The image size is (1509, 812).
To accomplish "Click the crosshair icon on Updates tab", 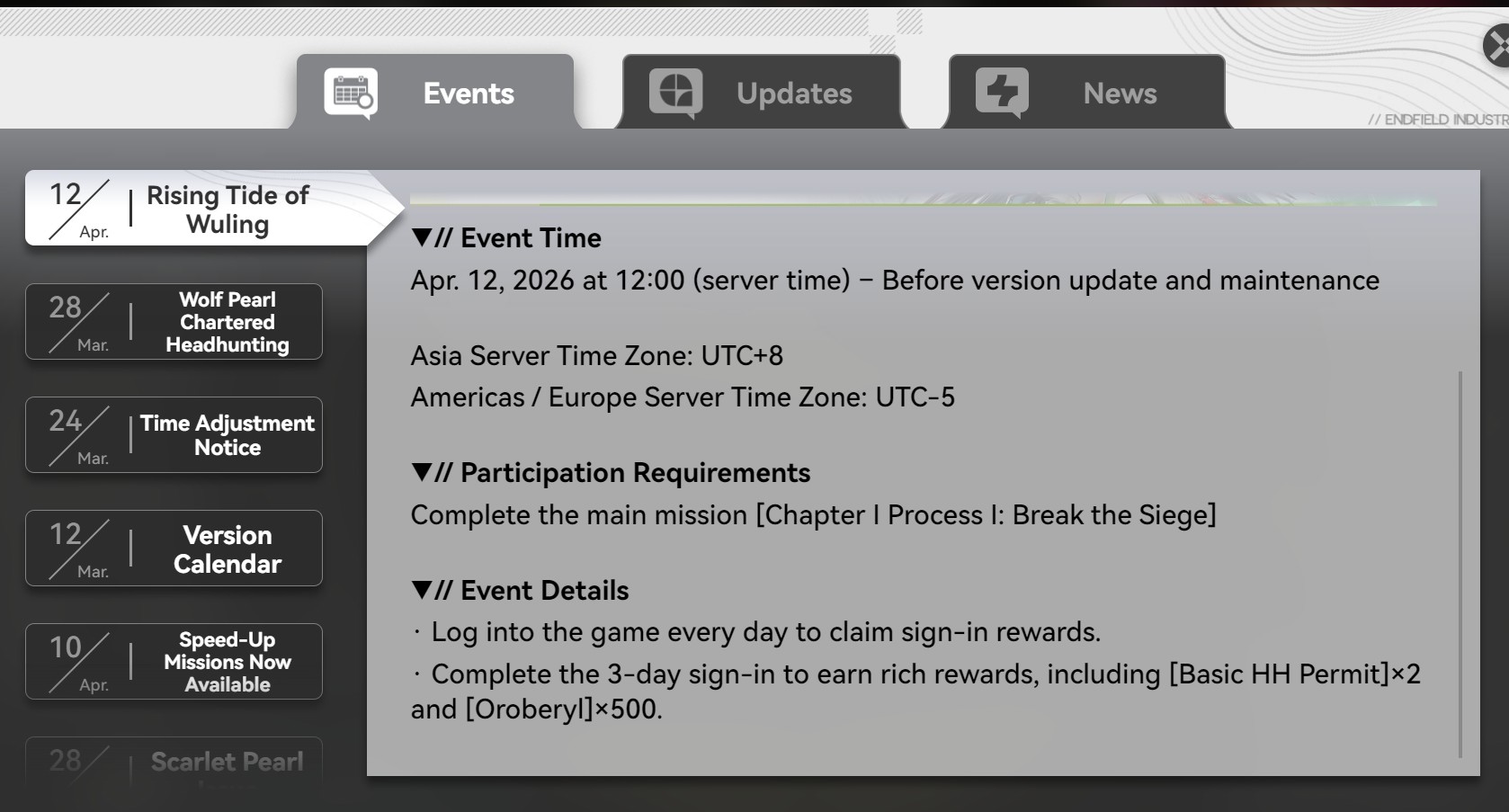I will click(x=676, y=94).
